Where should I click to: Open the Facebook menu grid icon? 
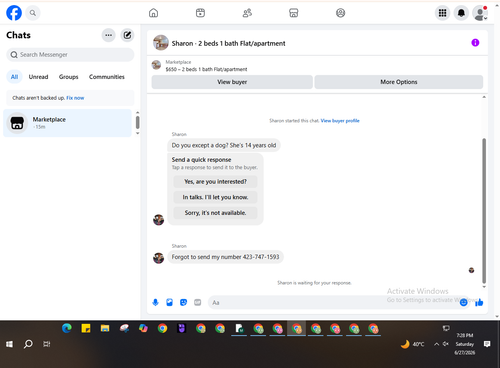pos(442,13)
